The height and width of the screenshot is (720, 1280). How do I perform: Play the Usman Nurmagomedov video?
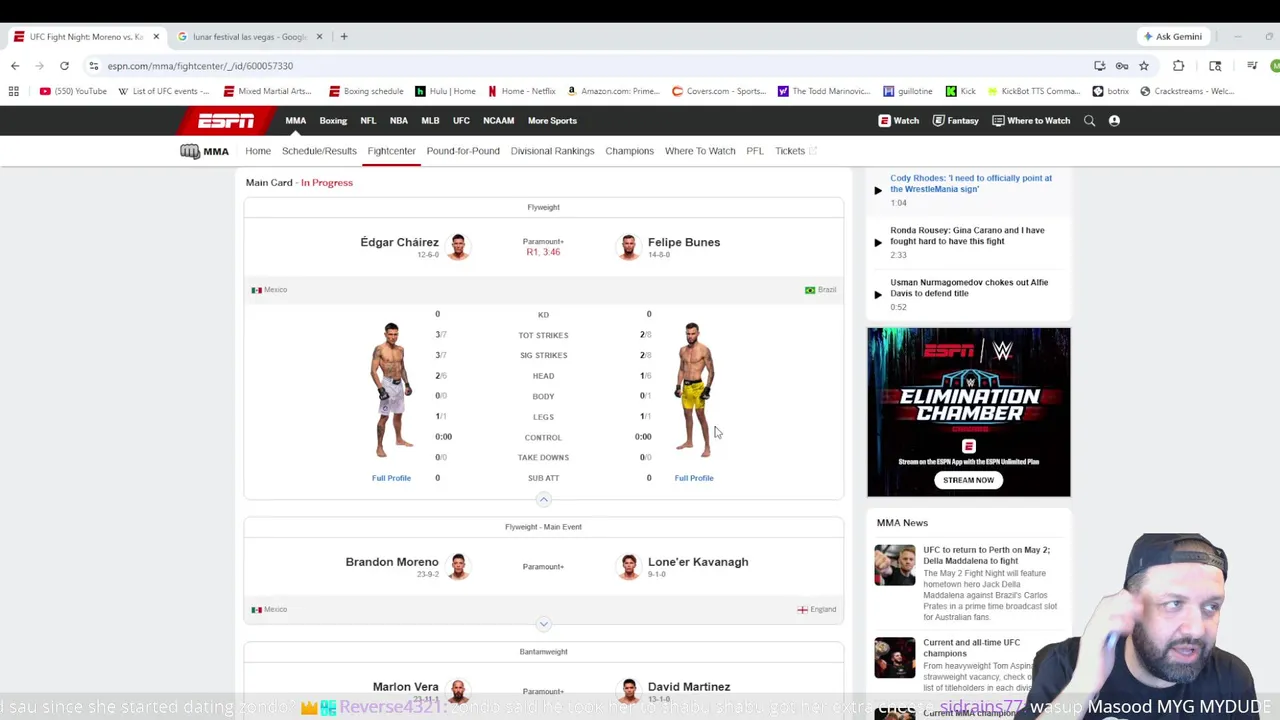pos(878,294)
